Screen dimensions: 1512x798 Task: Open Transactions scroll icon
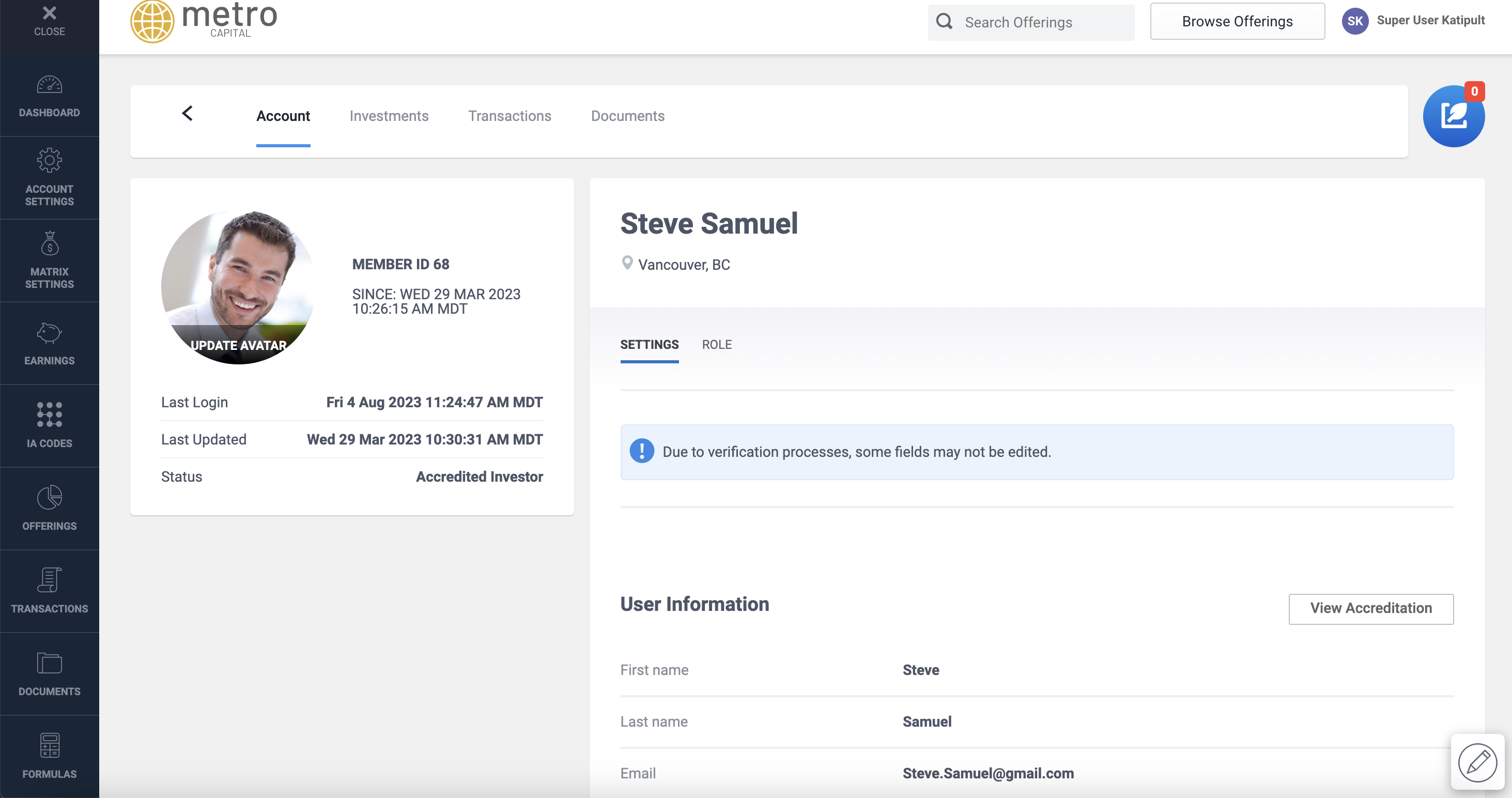(49, 579)
